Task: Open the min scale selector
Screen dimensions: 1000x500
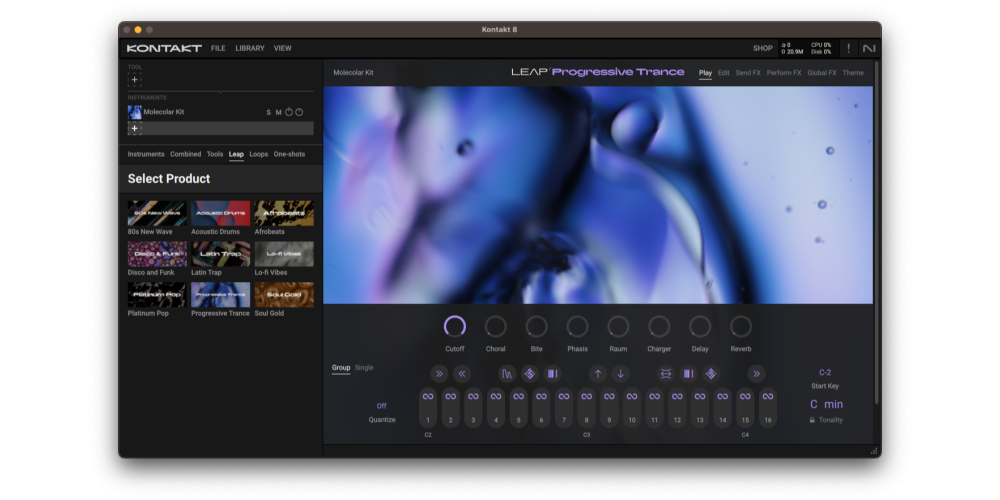Action: [834, 404]
